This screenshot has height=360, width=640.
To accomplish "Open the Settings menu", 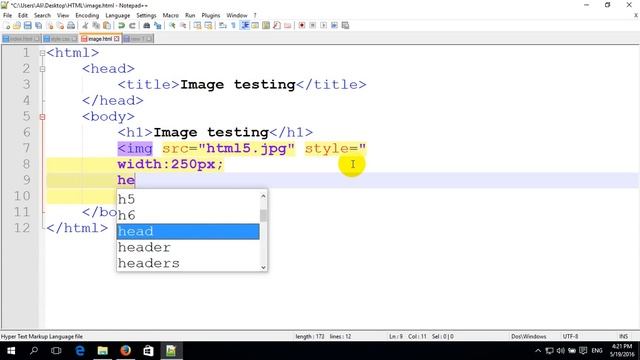I will click(x=146, y=15).
